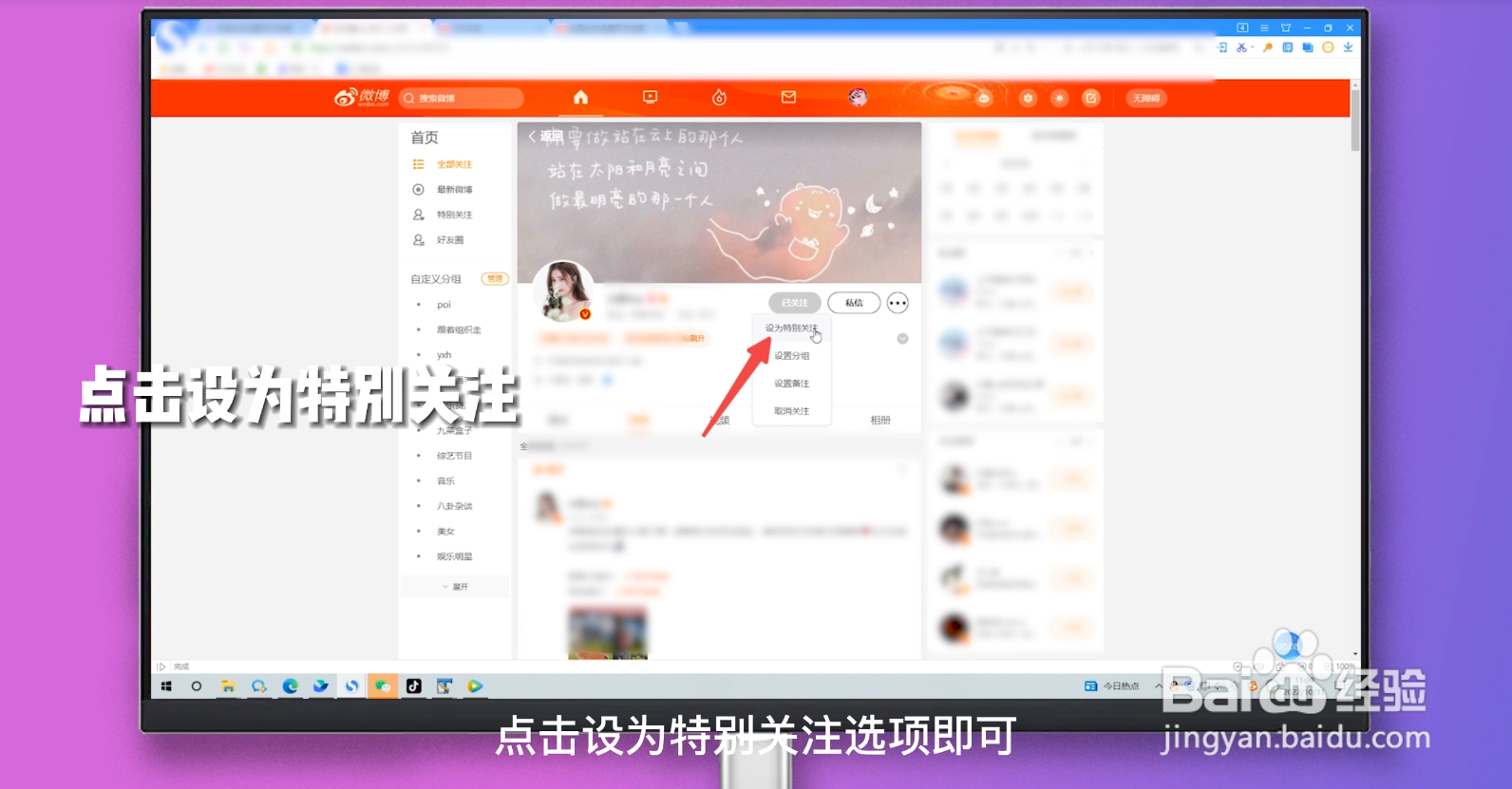Viewport: 1512px width, 789px height.
Task: Open the scissors screenshot tool in browser toolbar
Action: click(1240, 47)
